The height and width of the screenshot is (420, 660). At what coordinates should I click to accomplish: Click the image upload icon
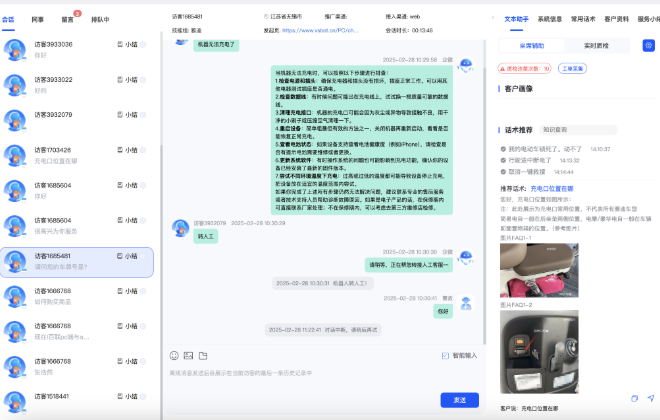(188, 355)
